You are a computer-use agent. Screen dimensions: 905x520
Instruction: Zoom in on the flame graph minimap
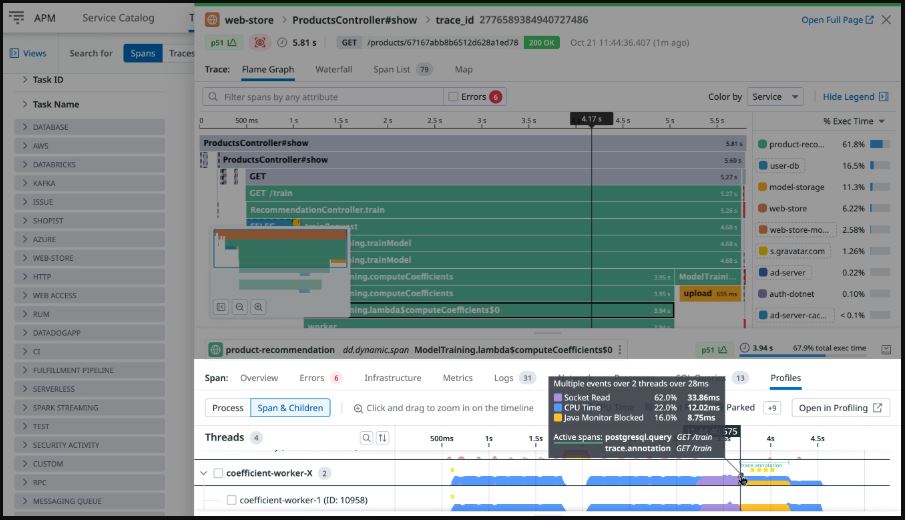click(258, 307)
